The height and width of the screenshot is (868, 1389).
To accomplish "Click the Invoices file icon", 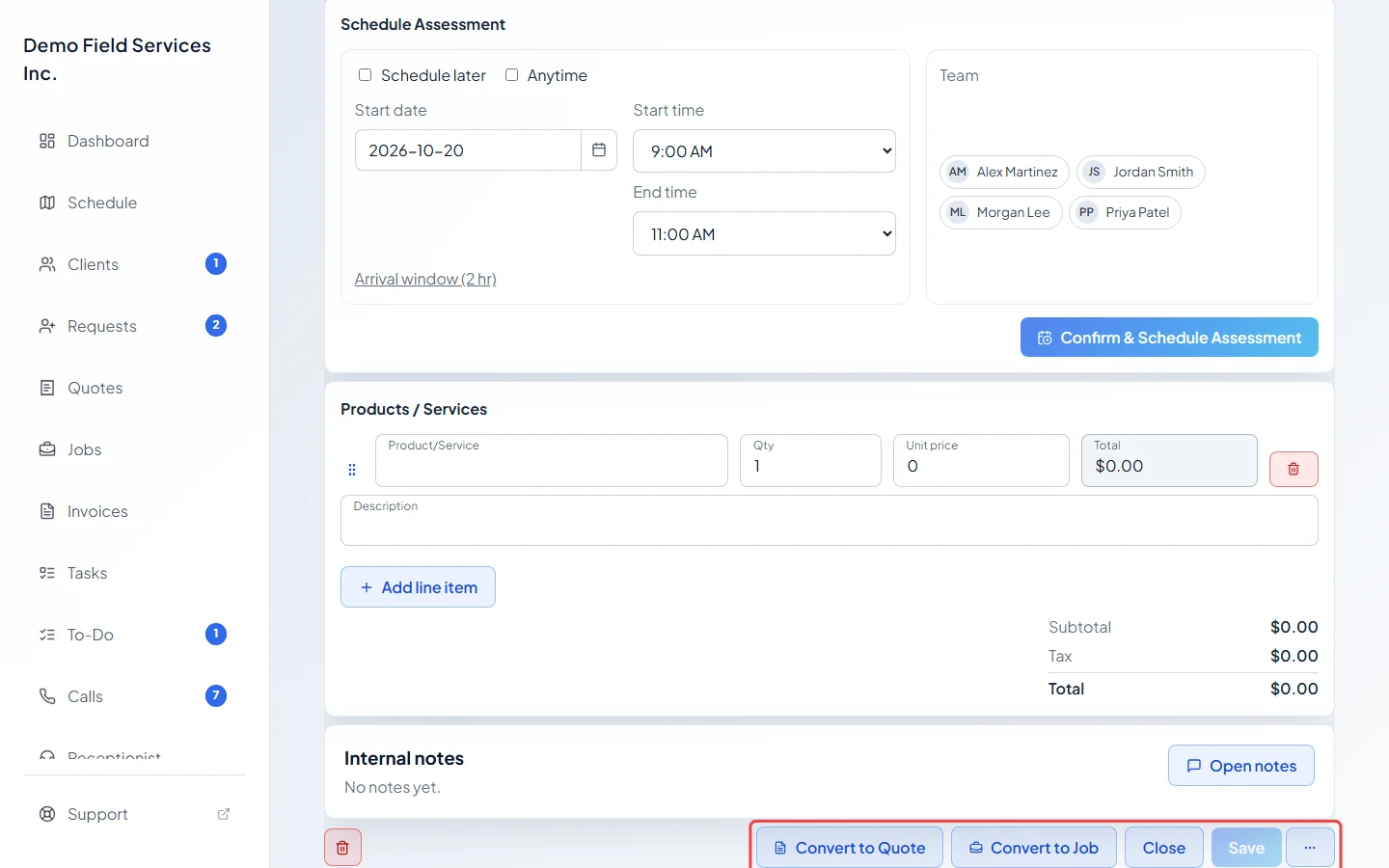I will [x=47, y=511].
